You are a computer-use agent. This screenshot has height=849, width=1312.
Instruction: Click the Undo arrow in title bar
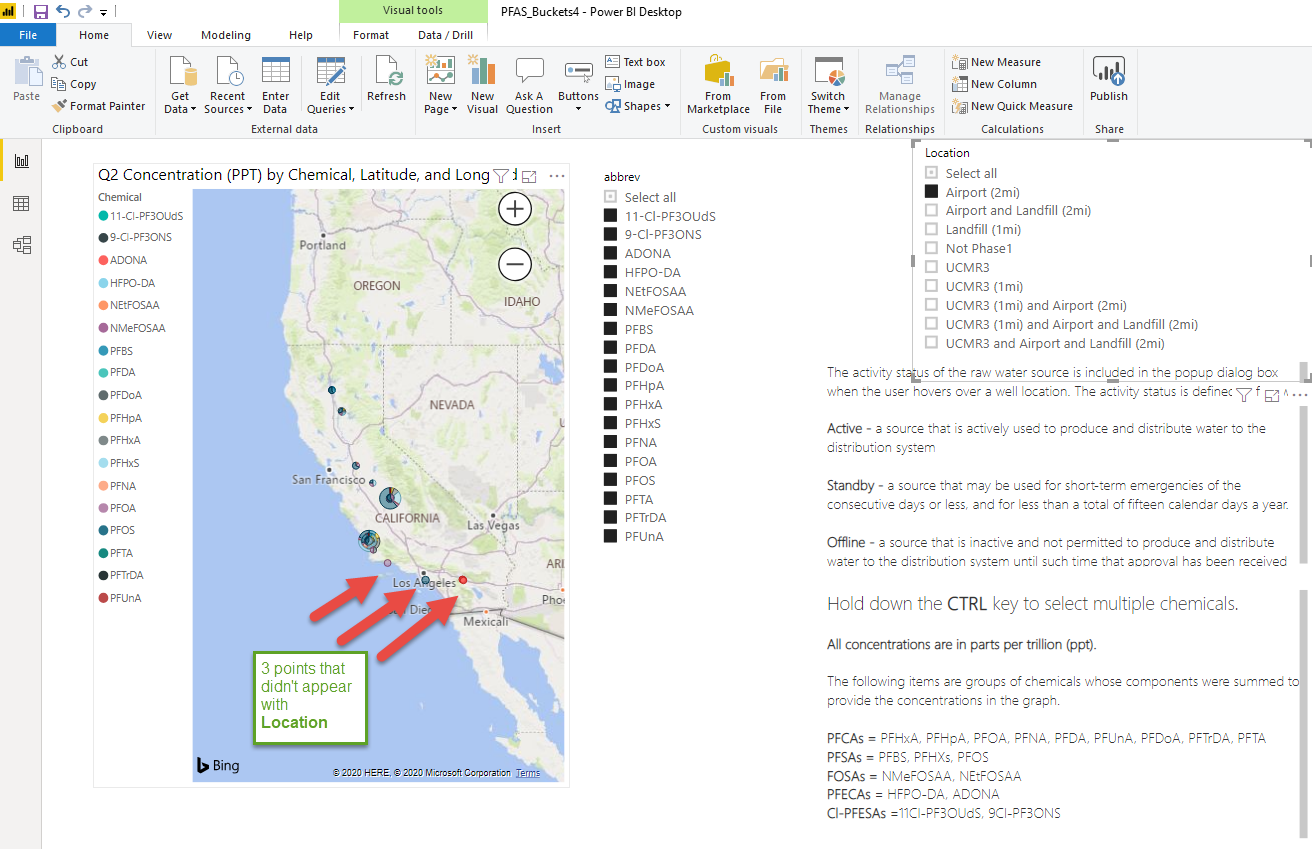[64, 12]
